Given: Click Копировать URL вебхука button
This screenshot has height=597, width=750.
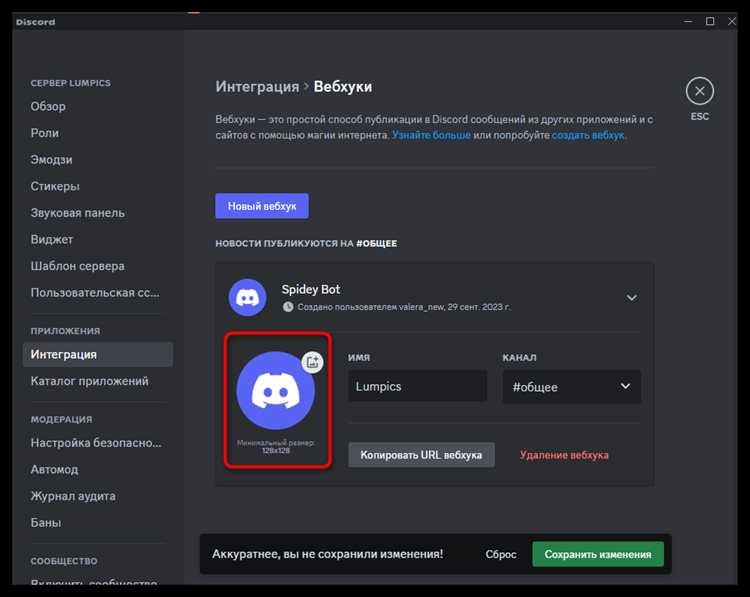Looking at the screenshot, I should [421, 455].
